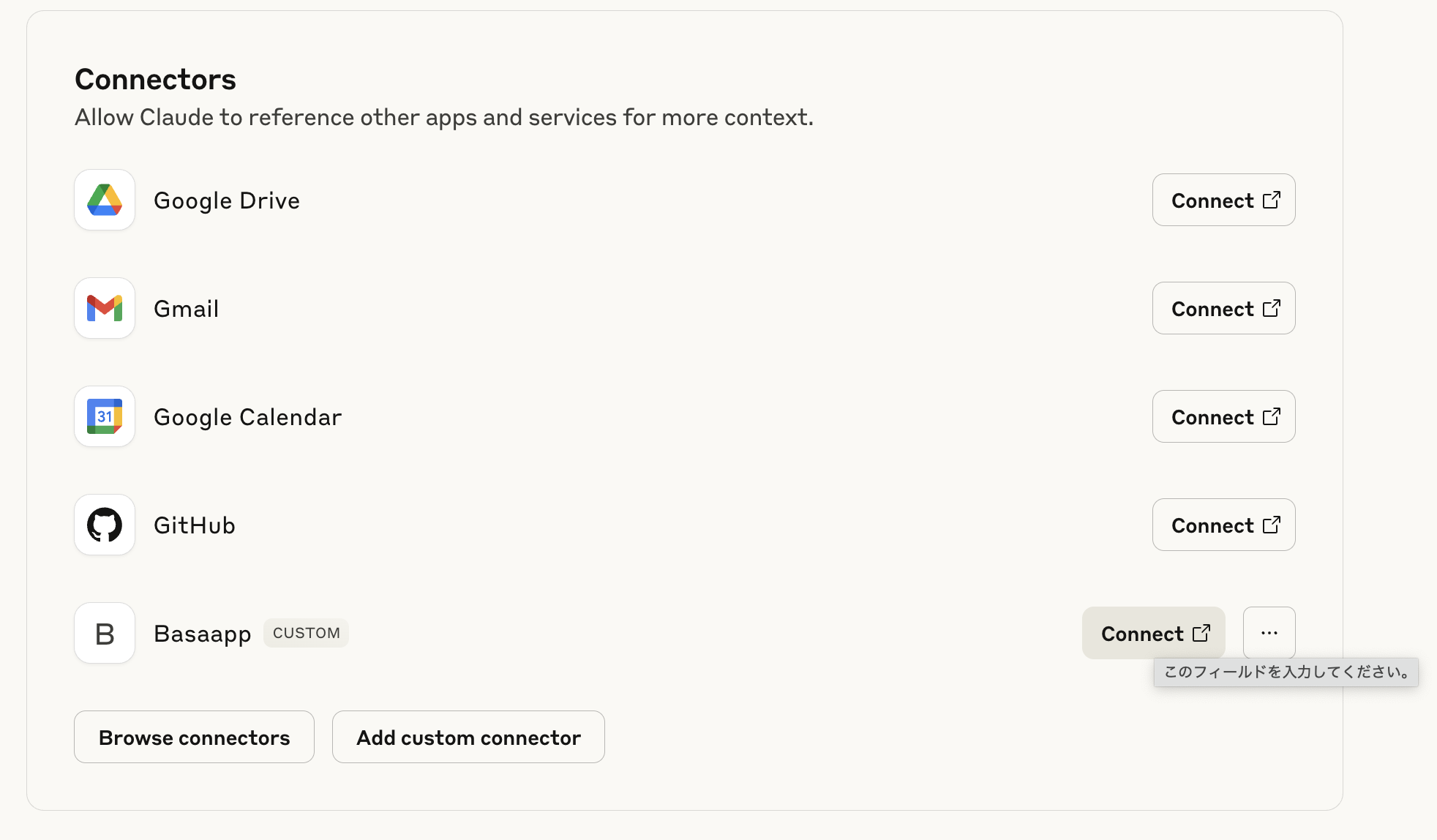1437x840 pixels.
Task: Click the Basaapp letter B icon
Action: [x=105, y=633]
